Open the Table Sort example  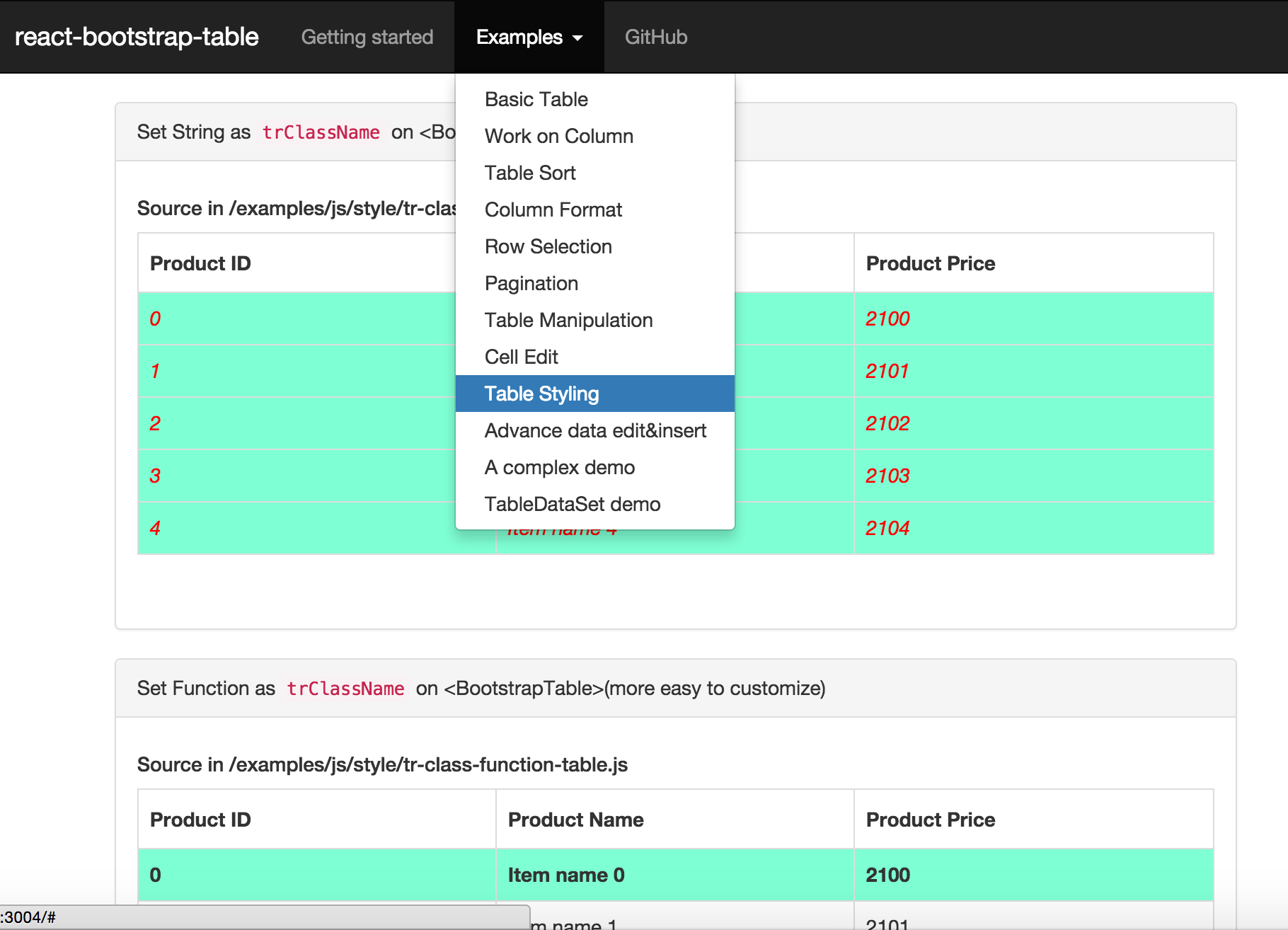click(x=529, y=173)
